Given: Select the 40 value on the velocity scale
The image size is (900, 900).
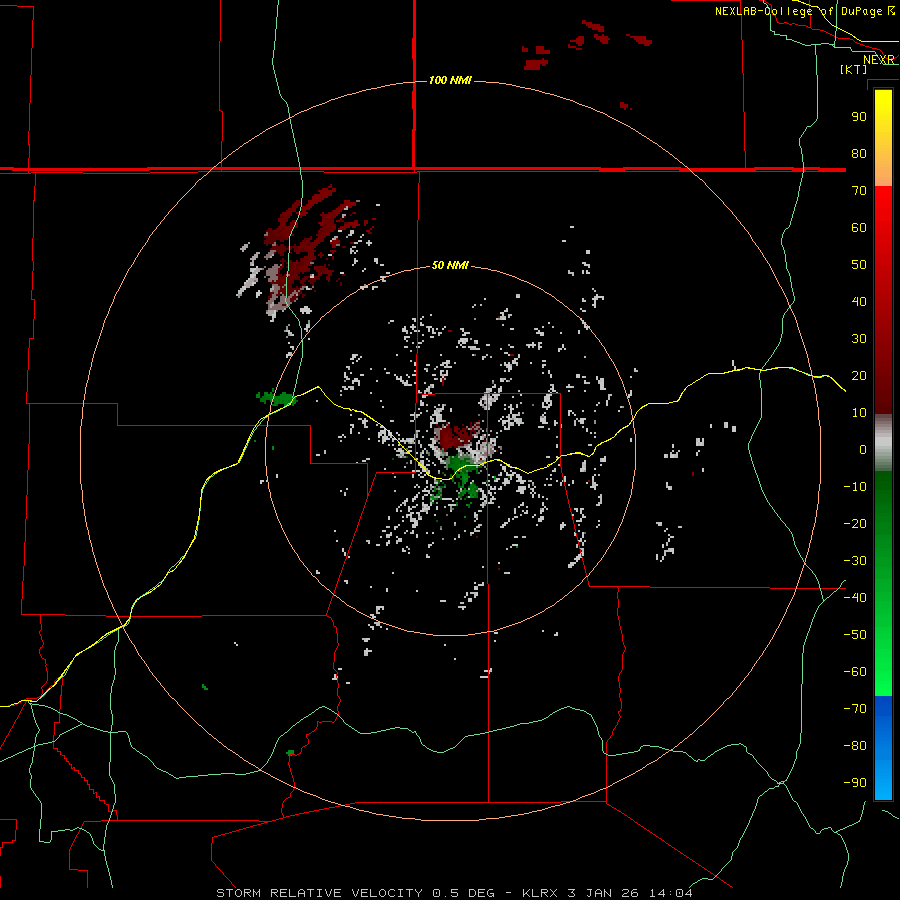Looking at the screenshot, I should 859,301.
